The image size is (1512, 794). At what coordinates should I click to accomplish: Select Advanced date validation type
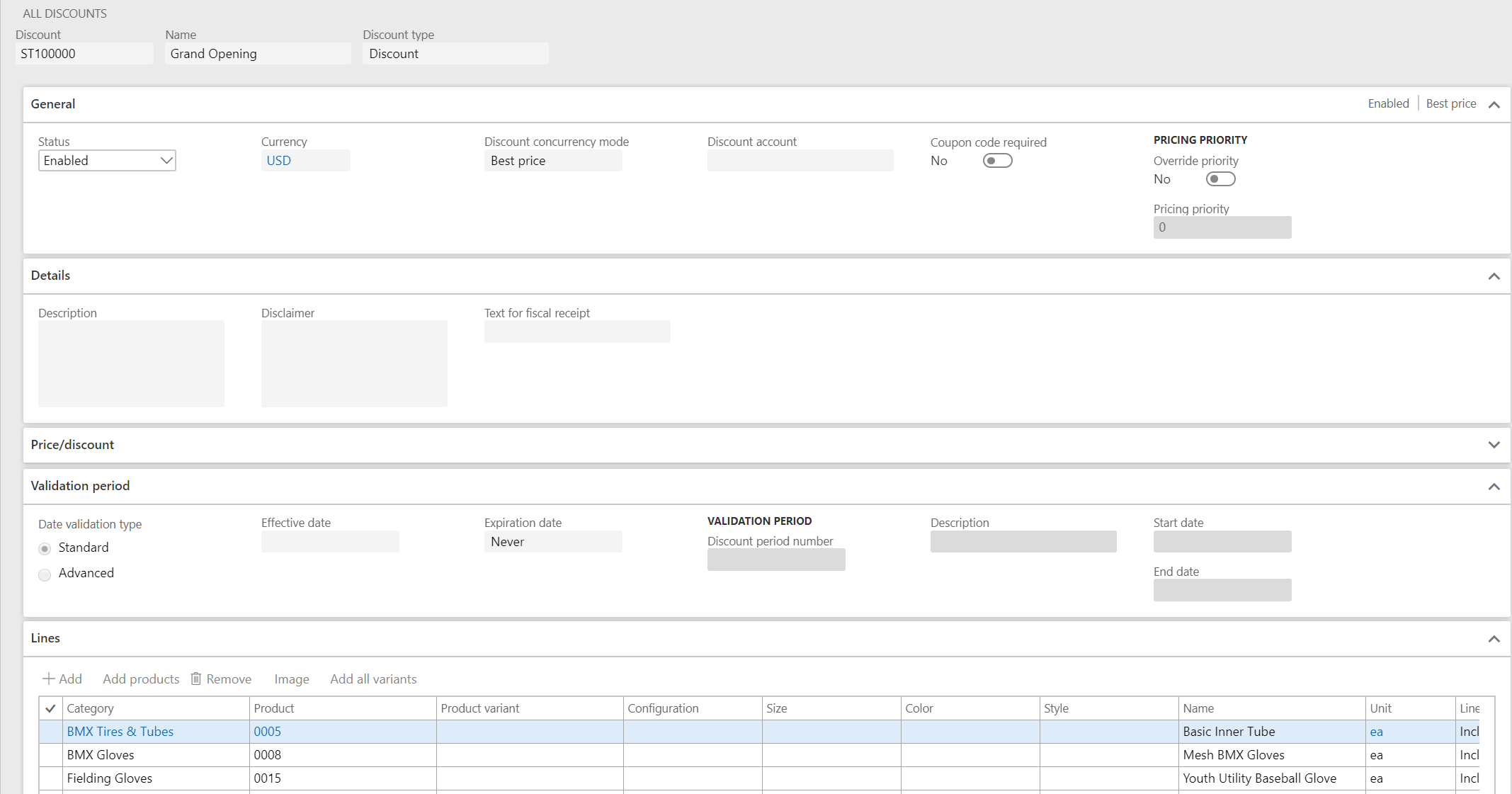click(x=45, y=573)
